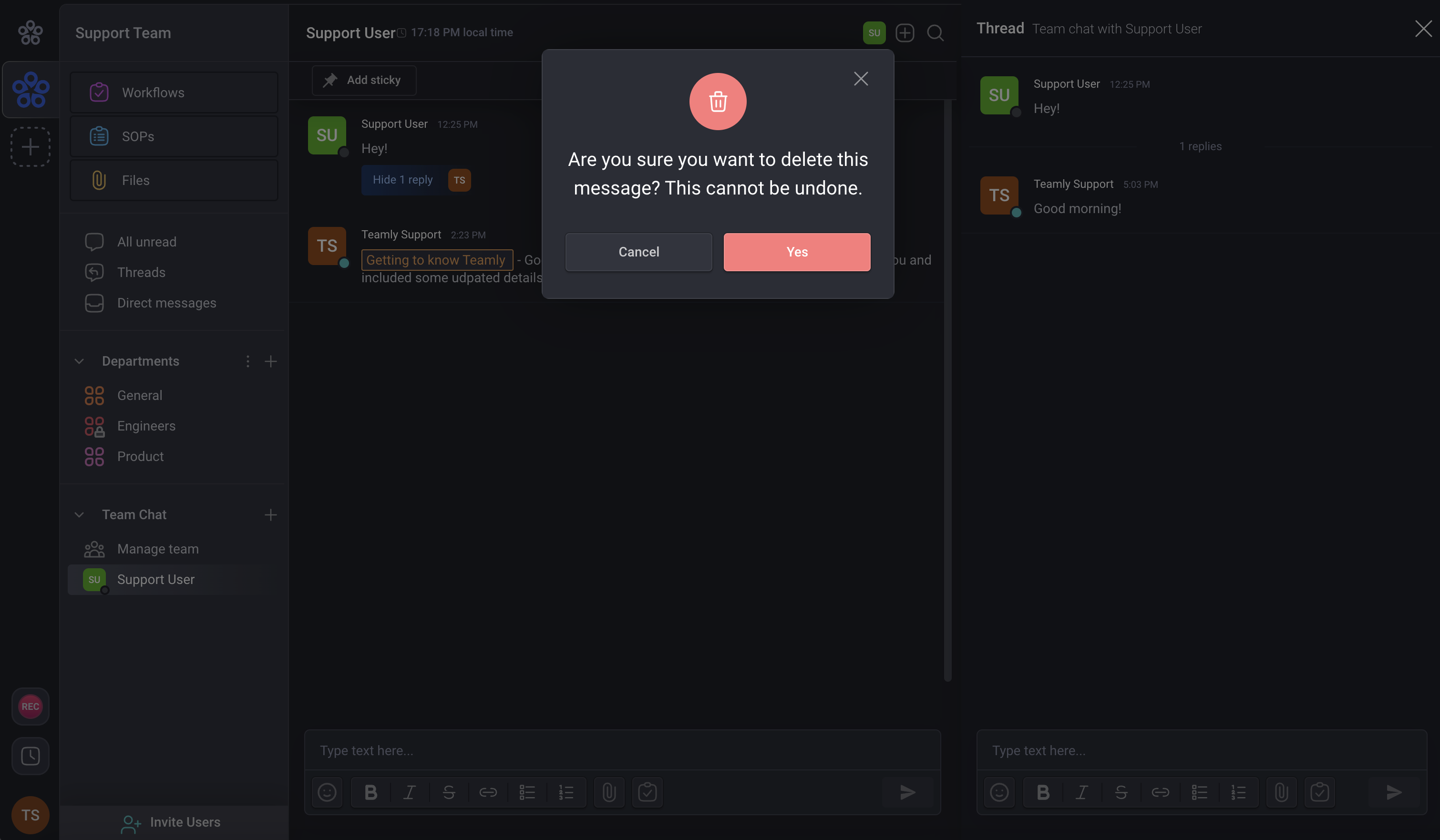Screen dimensions: 1440x840
Task: Click the send arrow in thread composer
Action: tap(1394, 792)
